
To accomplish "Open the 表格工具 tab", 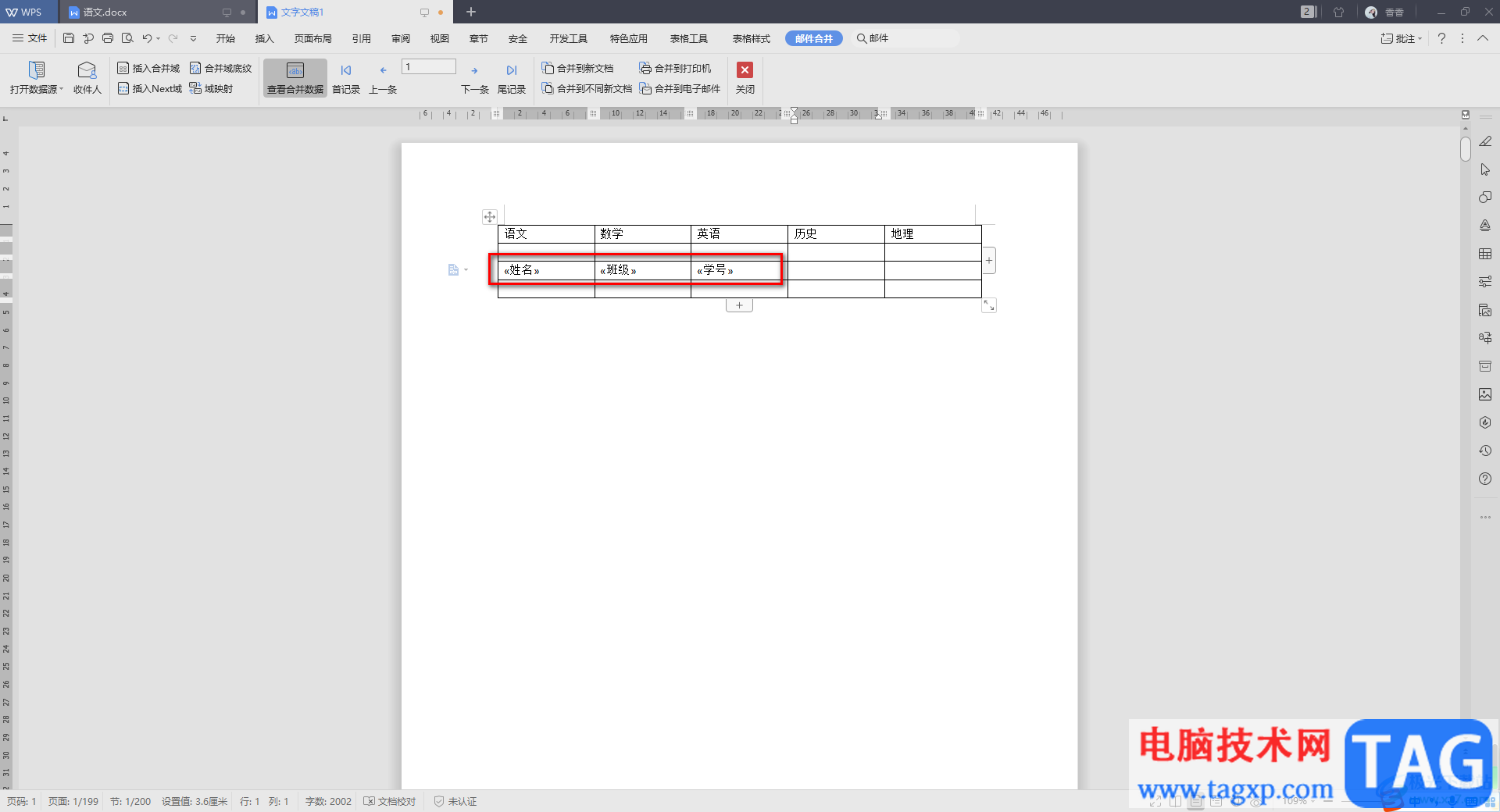I will click(688, 38).
